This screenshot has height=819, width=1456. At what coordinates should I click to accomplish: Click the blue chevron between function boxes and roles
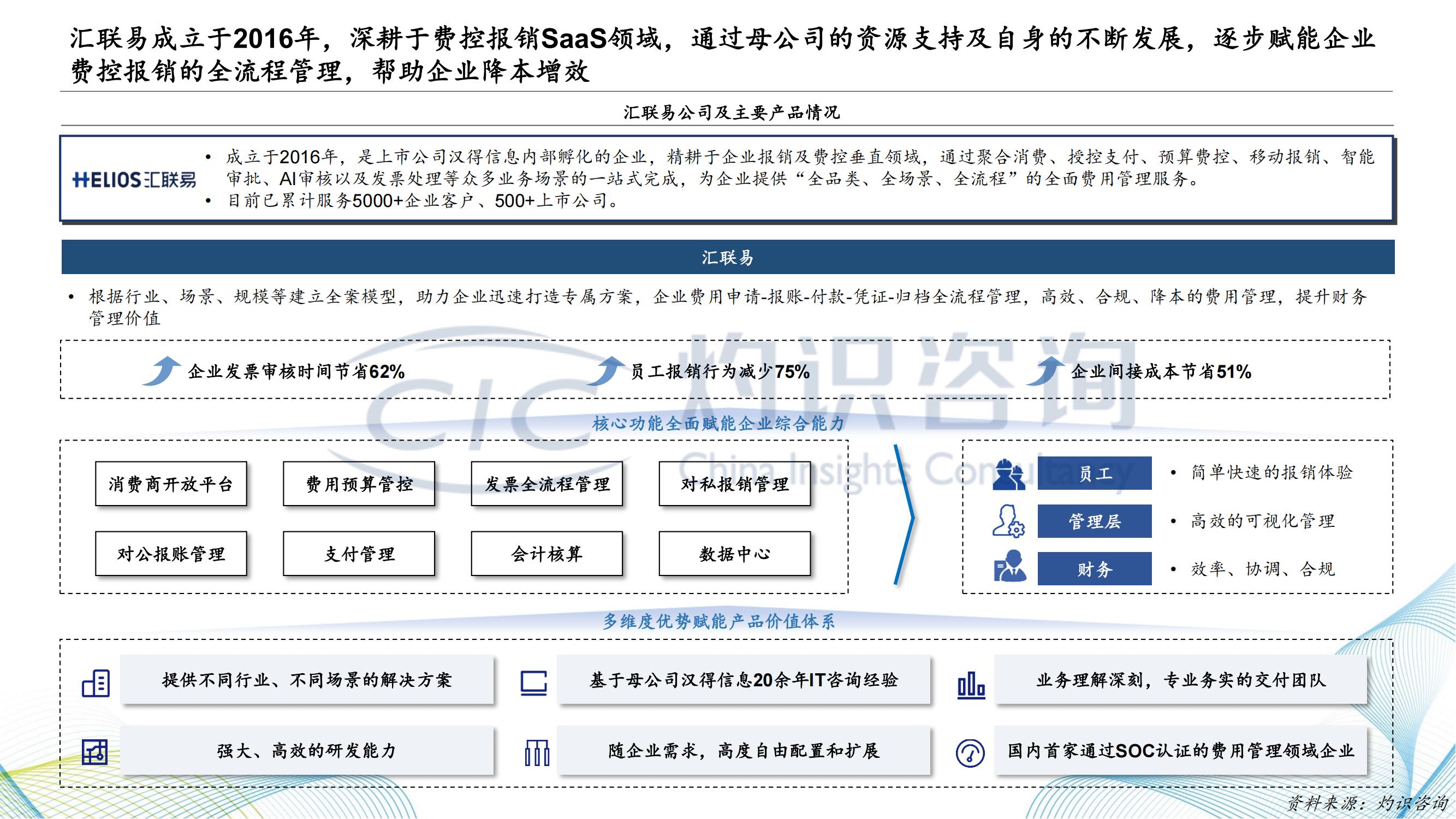pyautogui.click(x=905, y=515)
